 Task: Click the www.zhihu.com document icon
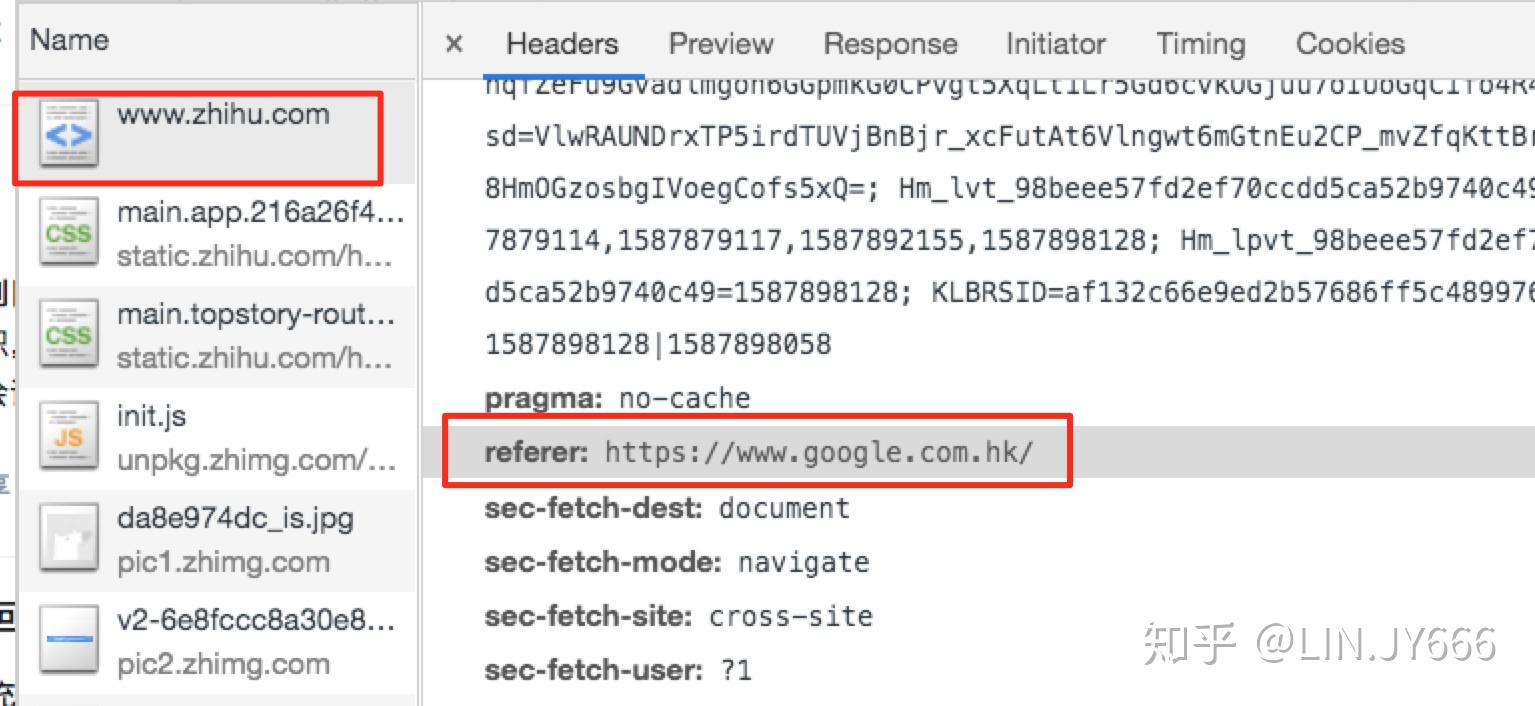(69, 133)
